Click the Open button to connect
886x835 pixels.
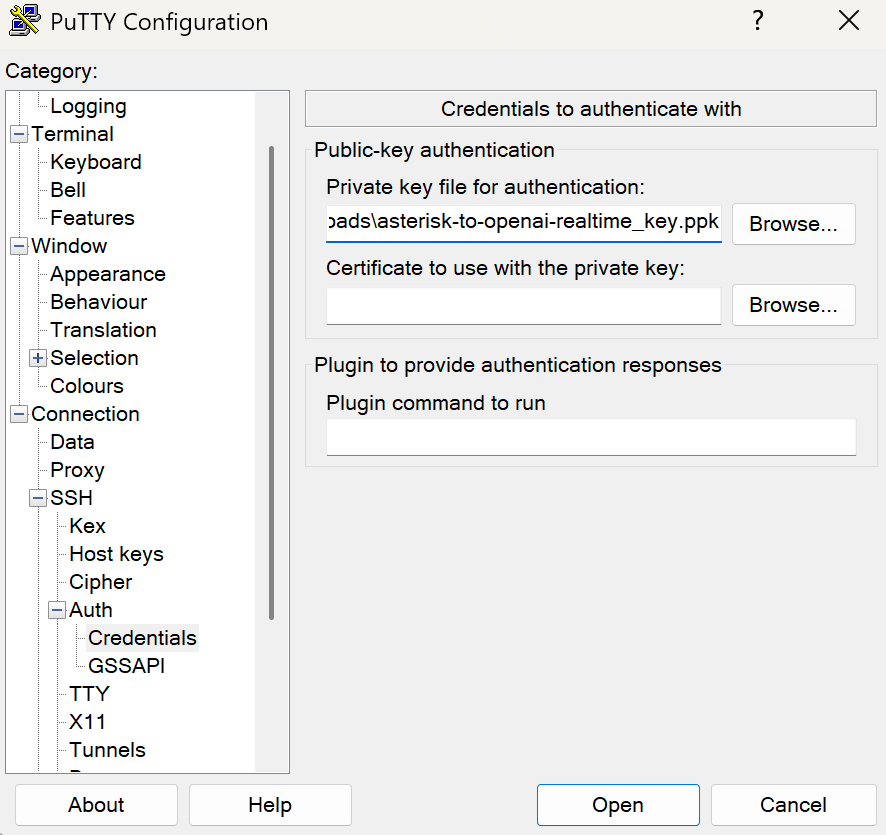tap(617, 805)
